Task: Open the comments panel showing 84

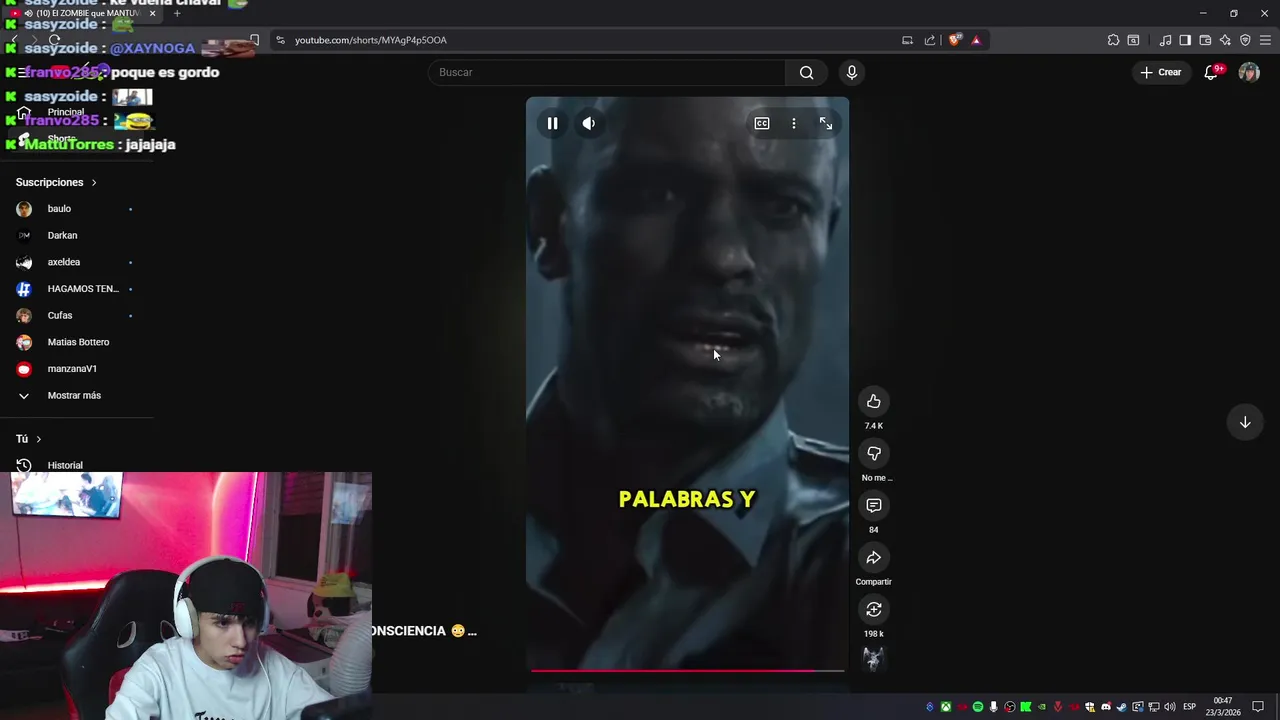Action: 874,505
